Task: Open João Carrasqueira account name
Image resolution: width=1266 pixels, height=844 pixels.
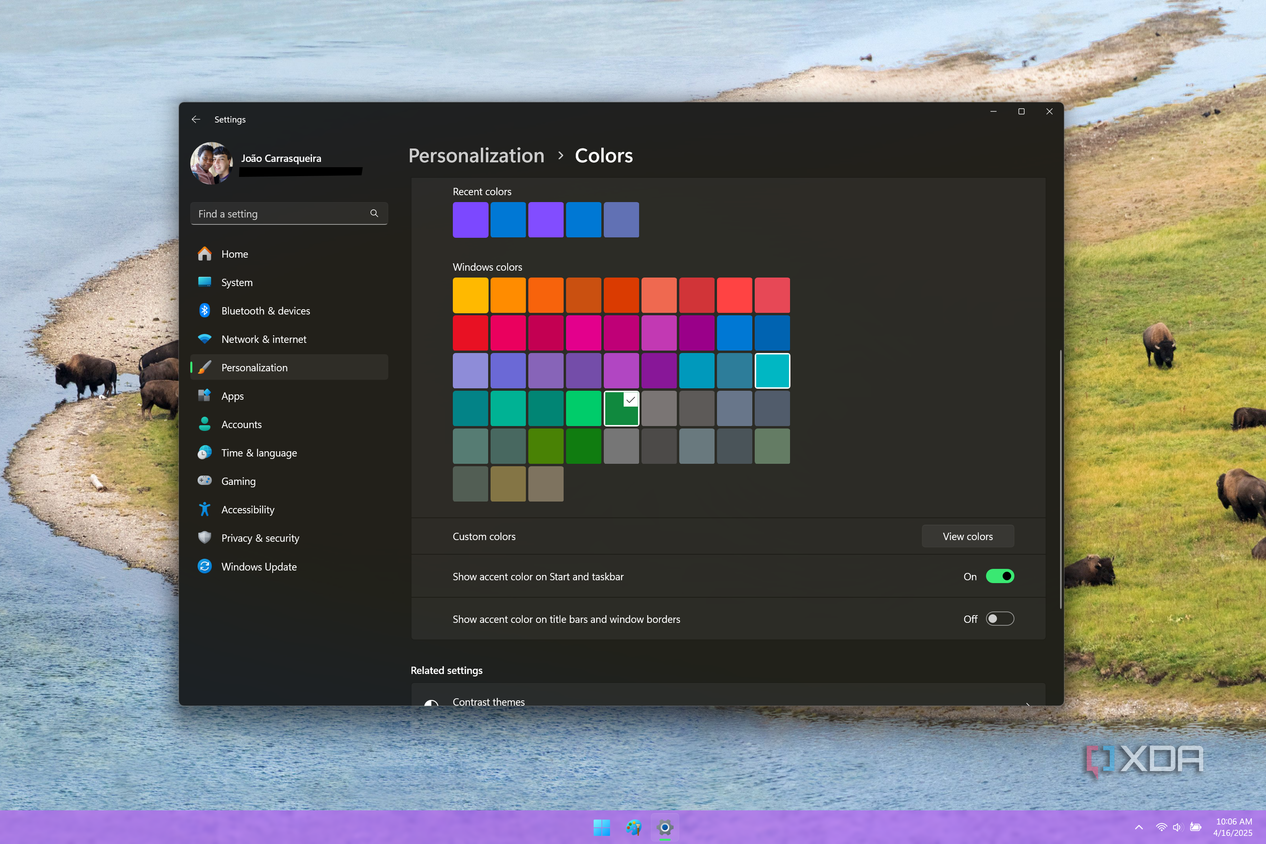Action: (281, 158)
